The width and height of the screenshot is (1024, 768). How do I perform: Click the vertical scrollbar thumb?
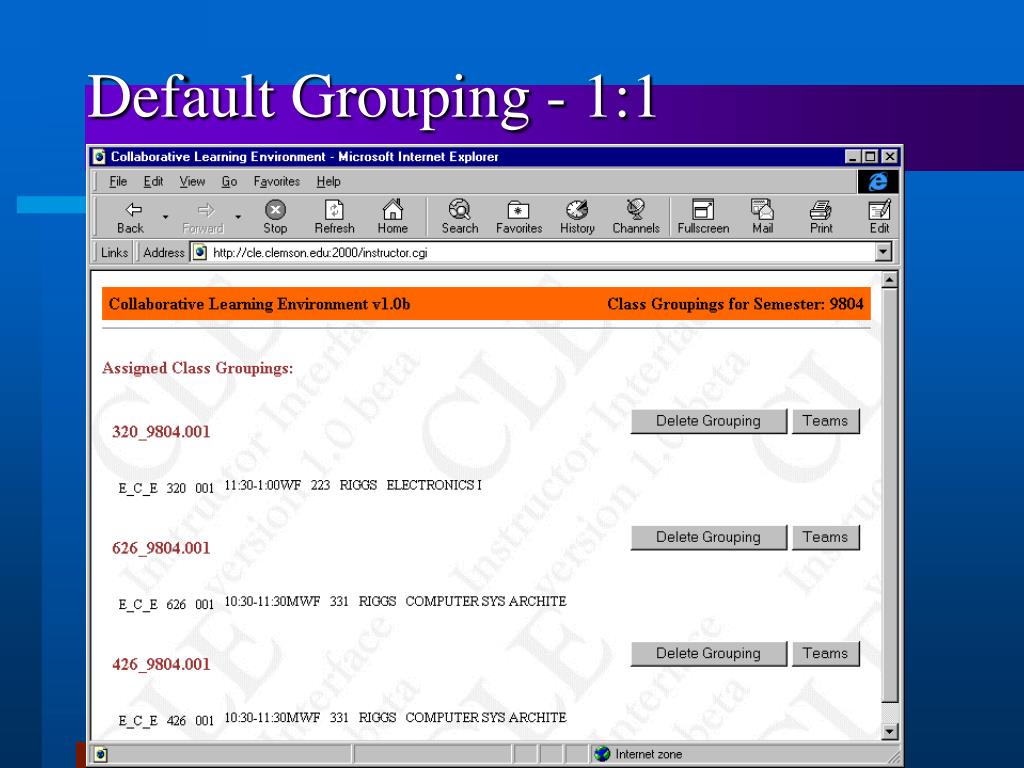pyautogui.click(x=889, y=496)
